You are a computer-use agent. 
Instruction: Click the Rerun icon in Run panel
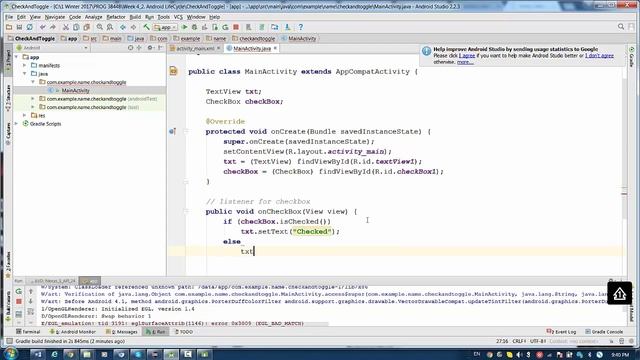[19, 291]
